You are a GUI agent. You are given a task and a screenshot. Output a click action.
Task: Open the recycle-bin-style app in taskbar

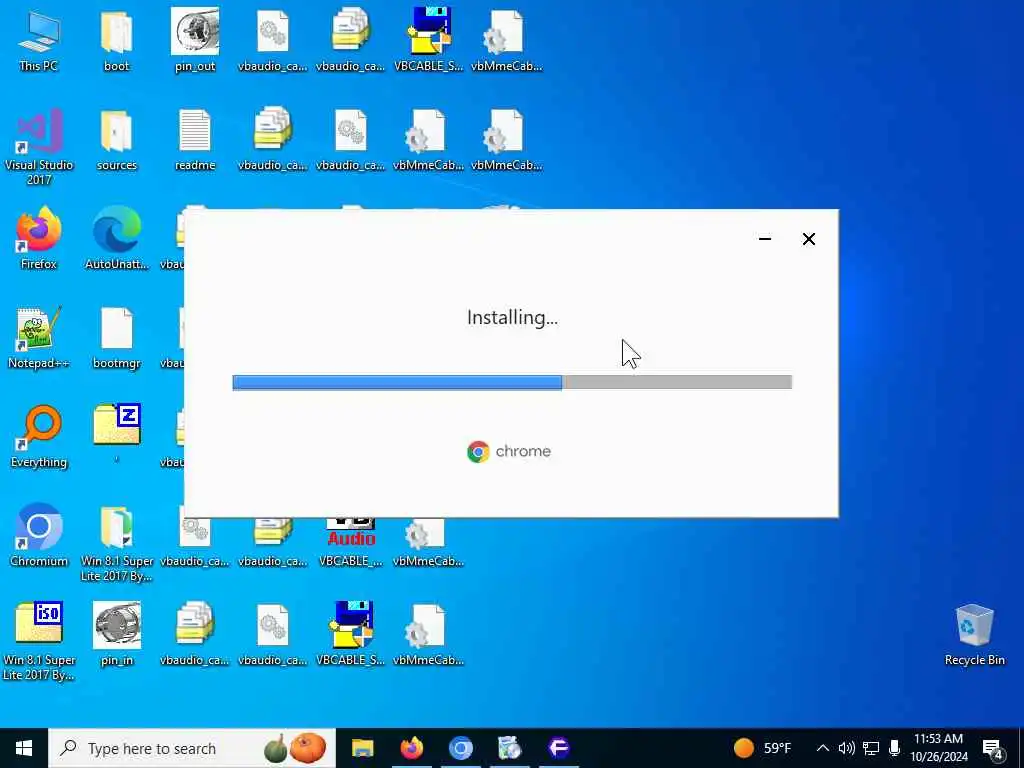(x=509, y=748)
